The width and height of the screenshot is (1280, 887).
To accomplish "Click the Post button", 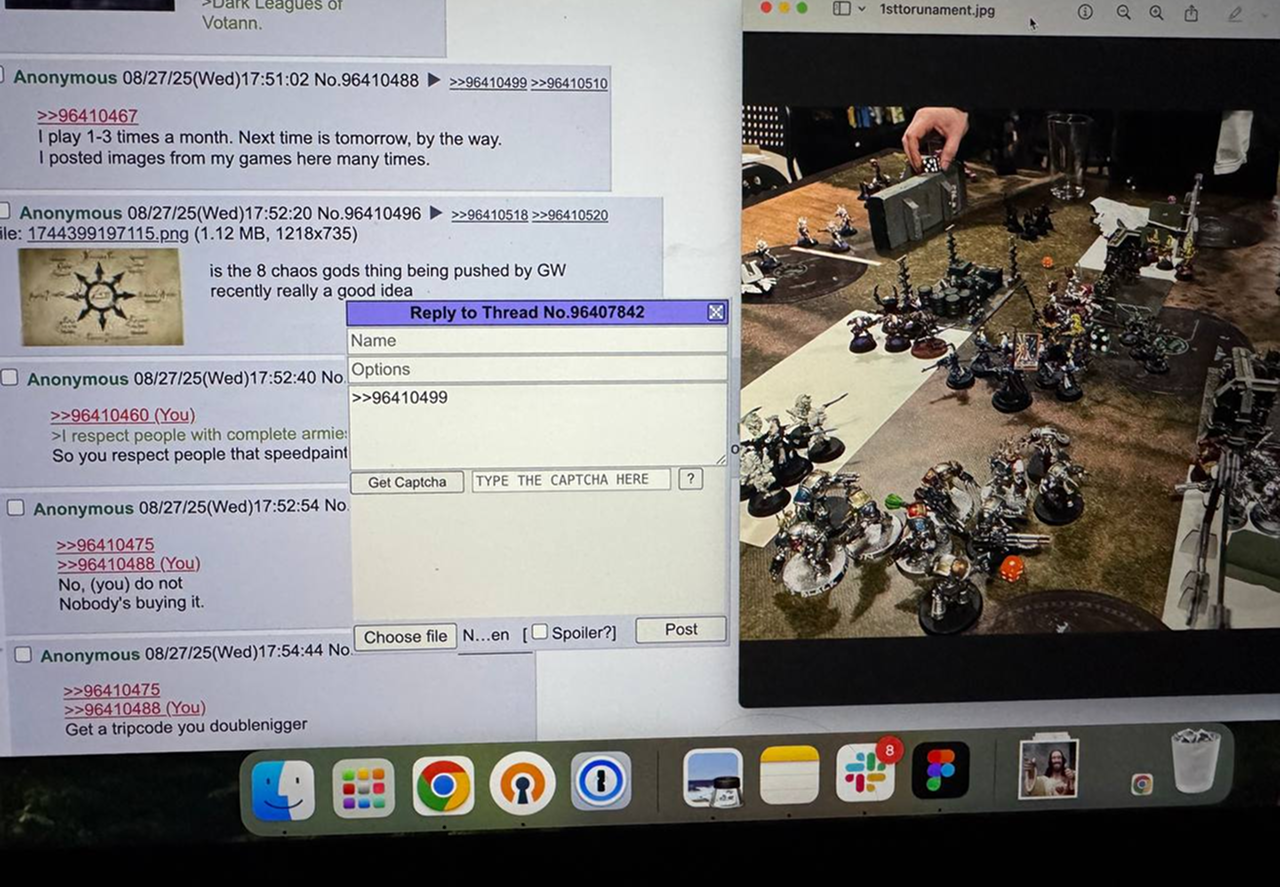I will point(681,629).
